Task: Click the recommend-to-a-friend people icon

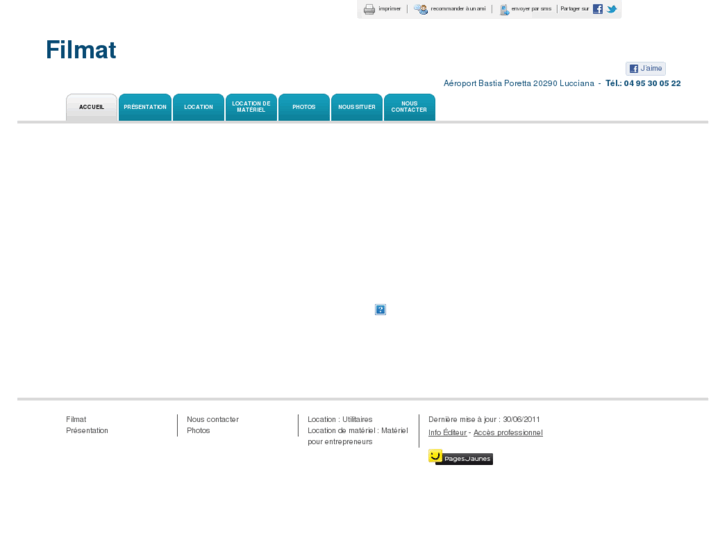Action: (x=421, y=9)
